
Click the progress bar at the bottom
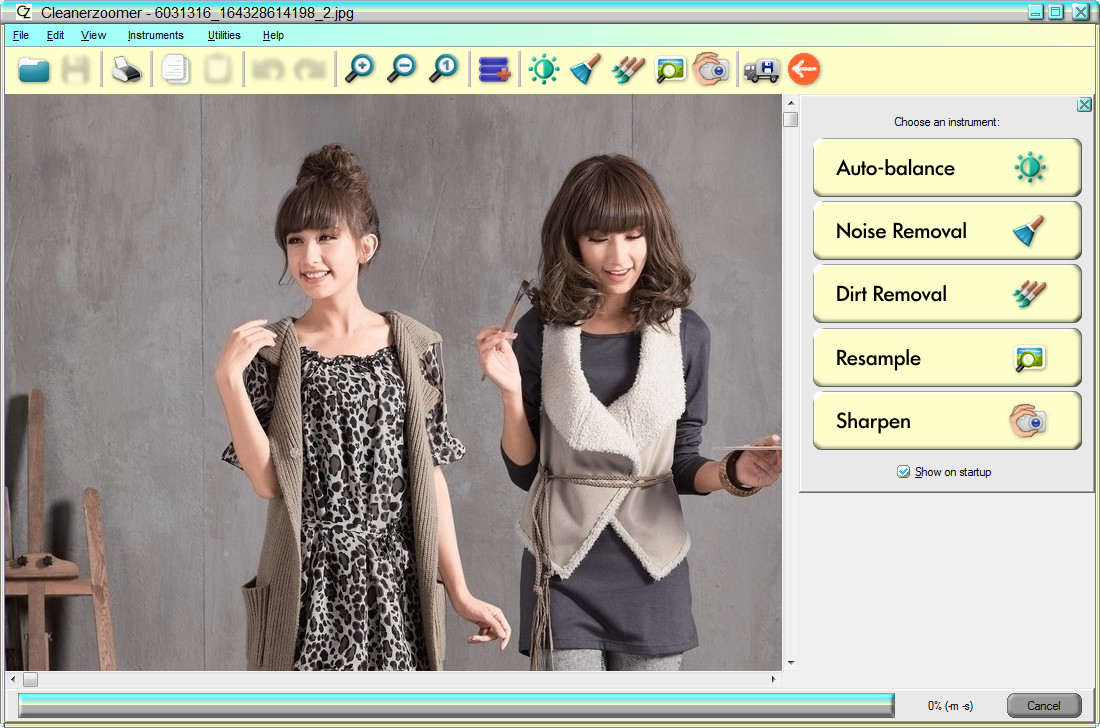[x=456, y=705]
